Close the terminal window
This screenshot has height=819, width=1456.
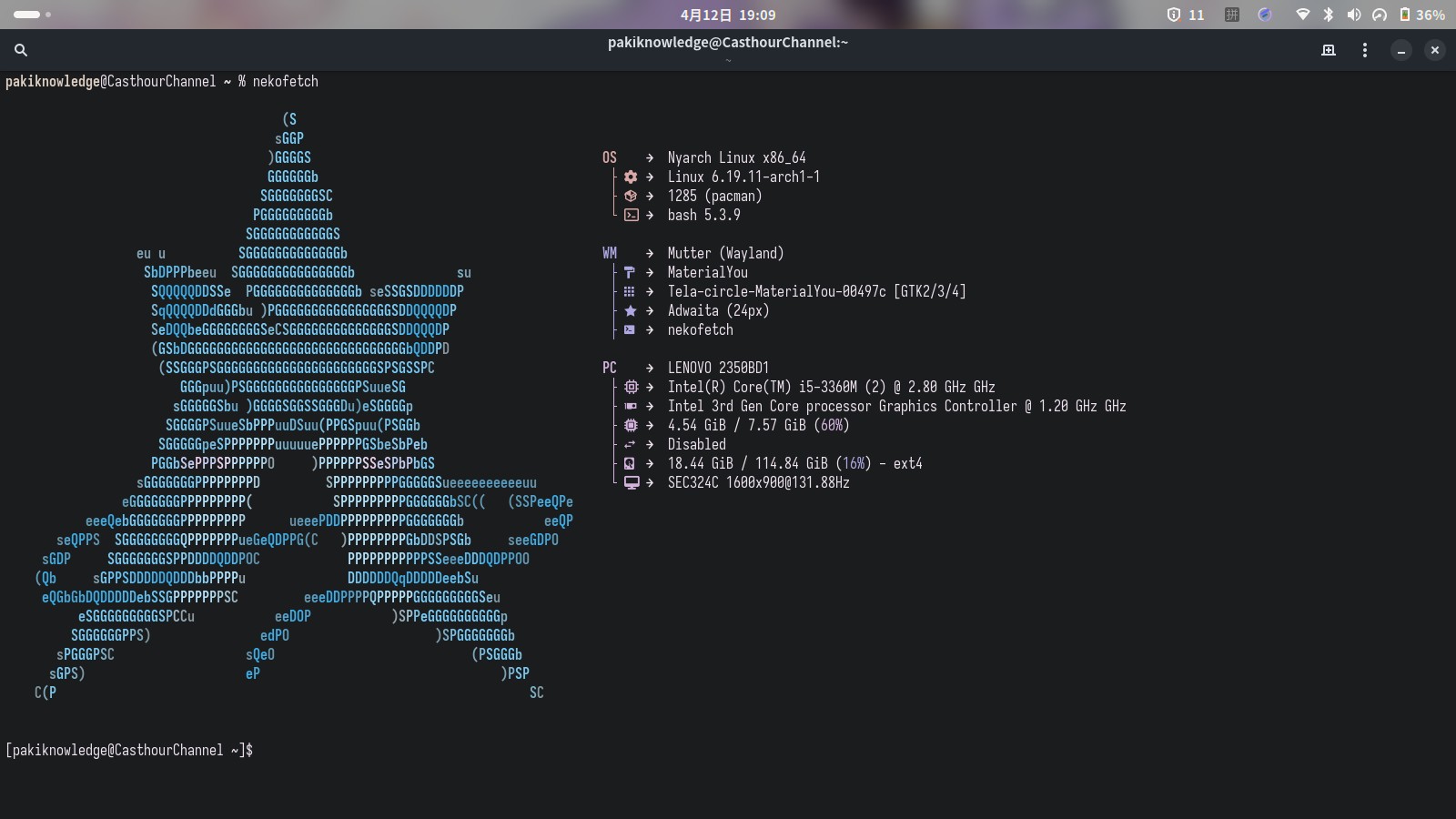coord(1435,50)
